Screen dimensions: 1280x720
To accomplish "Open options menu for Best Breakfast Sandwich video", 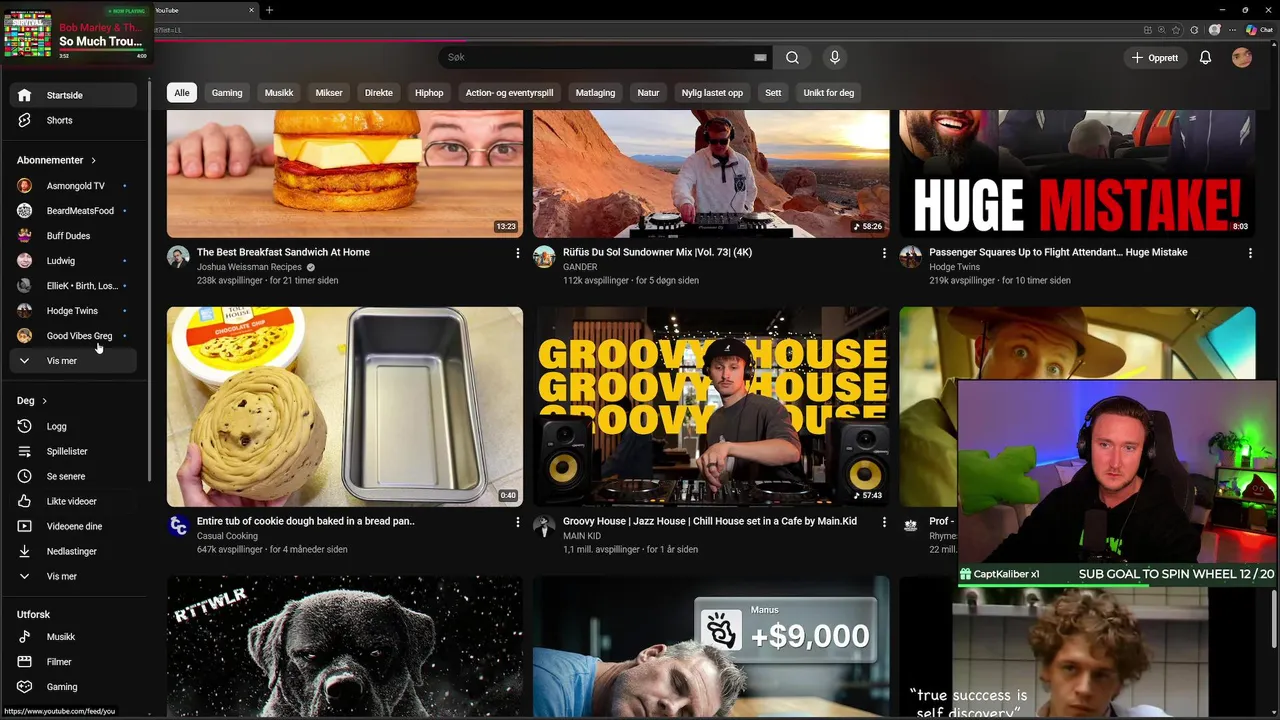I will [x=517, y=253].
